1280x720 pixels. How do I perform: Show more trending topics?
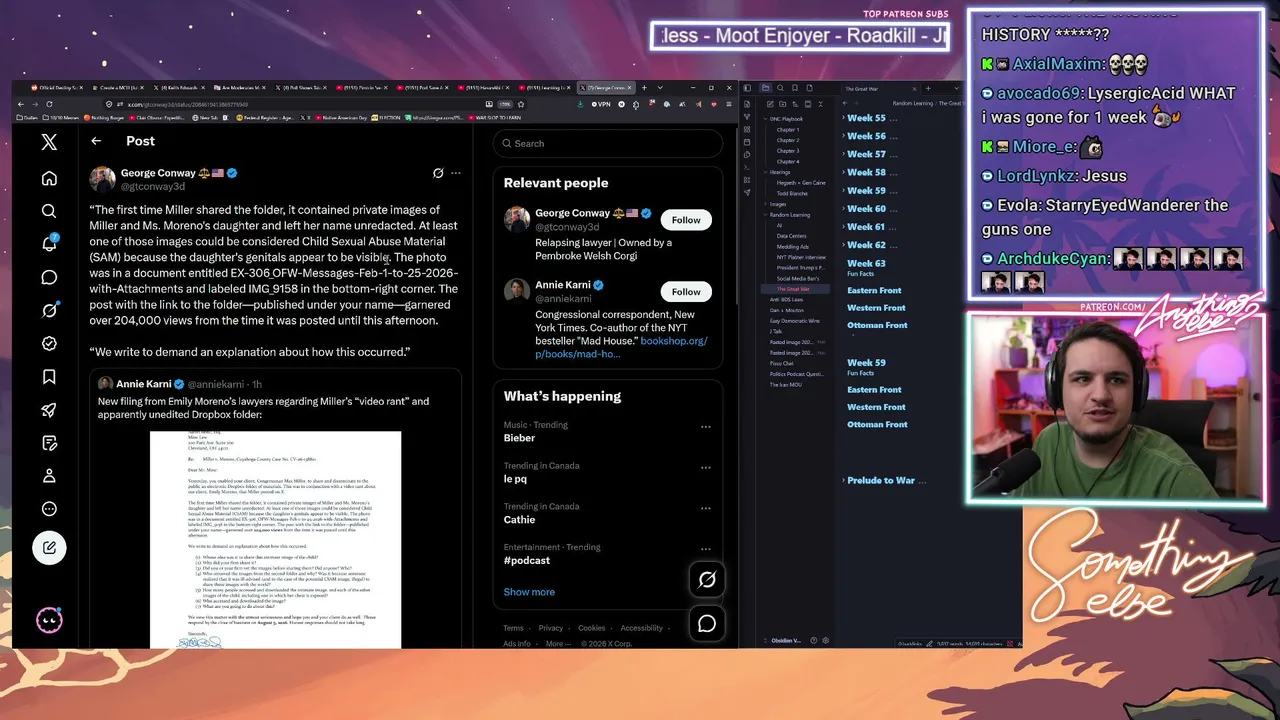529,592
